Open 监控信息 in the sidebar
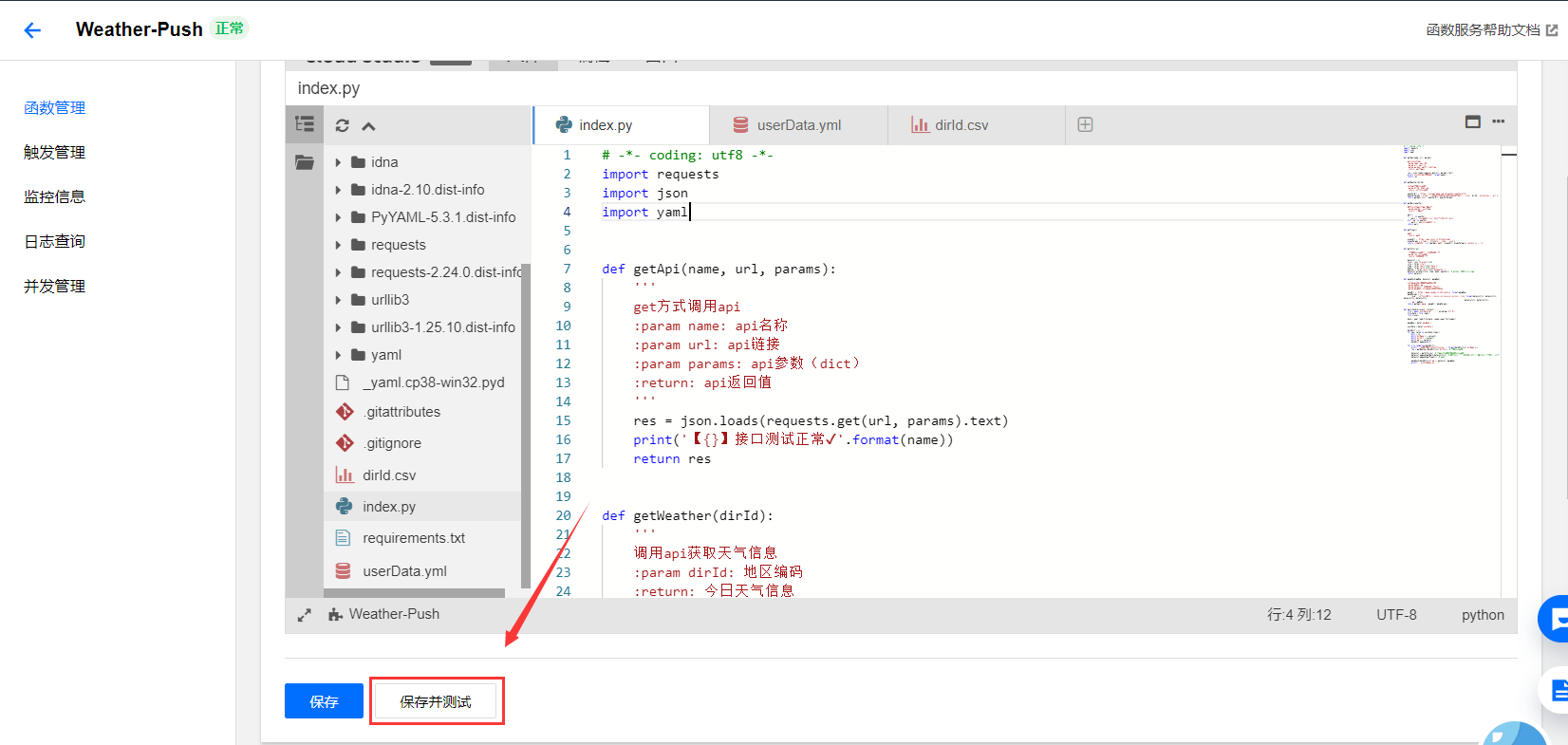The width and height of the screenshot is (1568, 745). 55,197
